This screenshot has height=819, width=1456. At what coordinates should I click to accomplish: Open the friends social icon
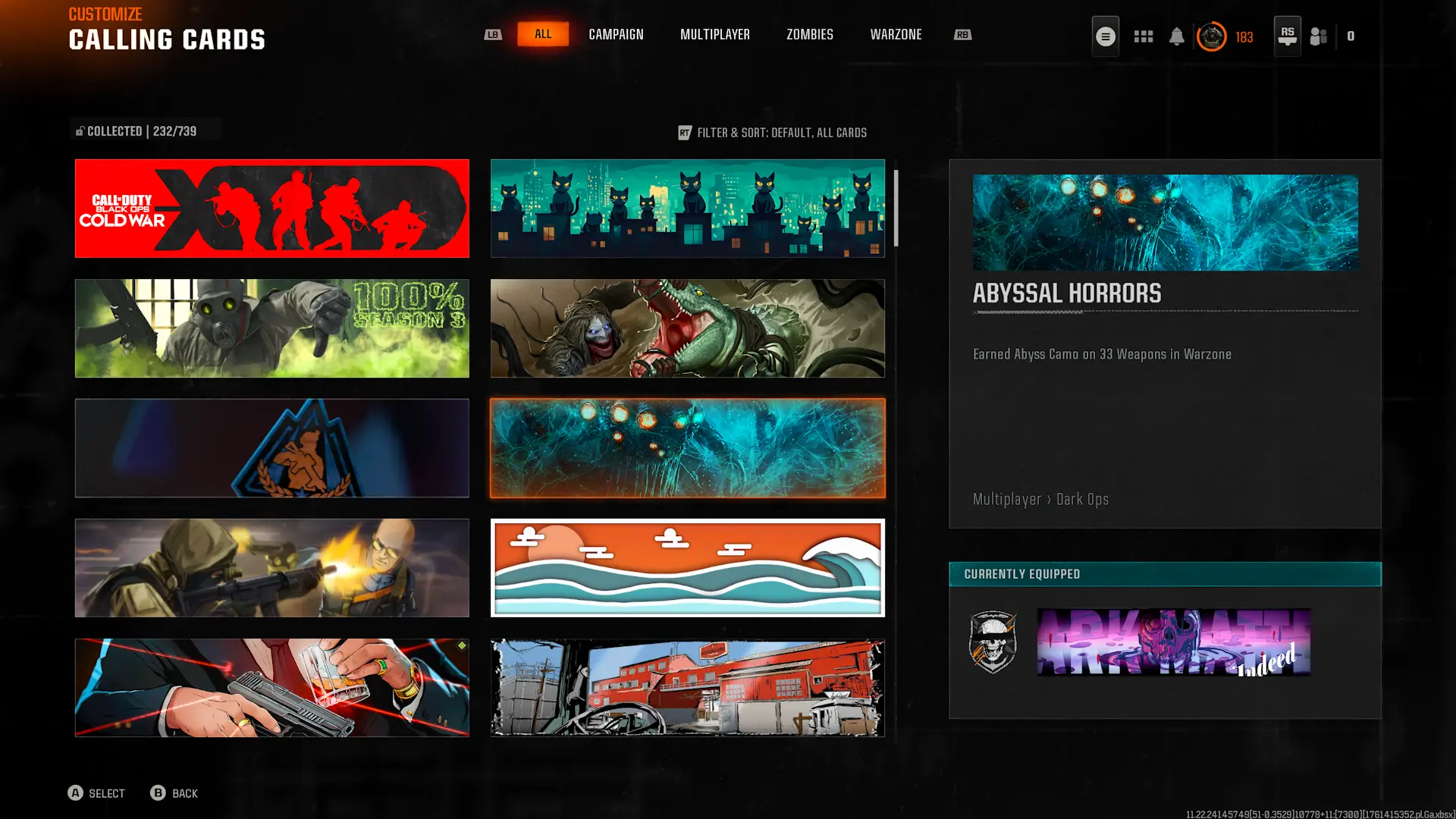(x=1319, y=36)
